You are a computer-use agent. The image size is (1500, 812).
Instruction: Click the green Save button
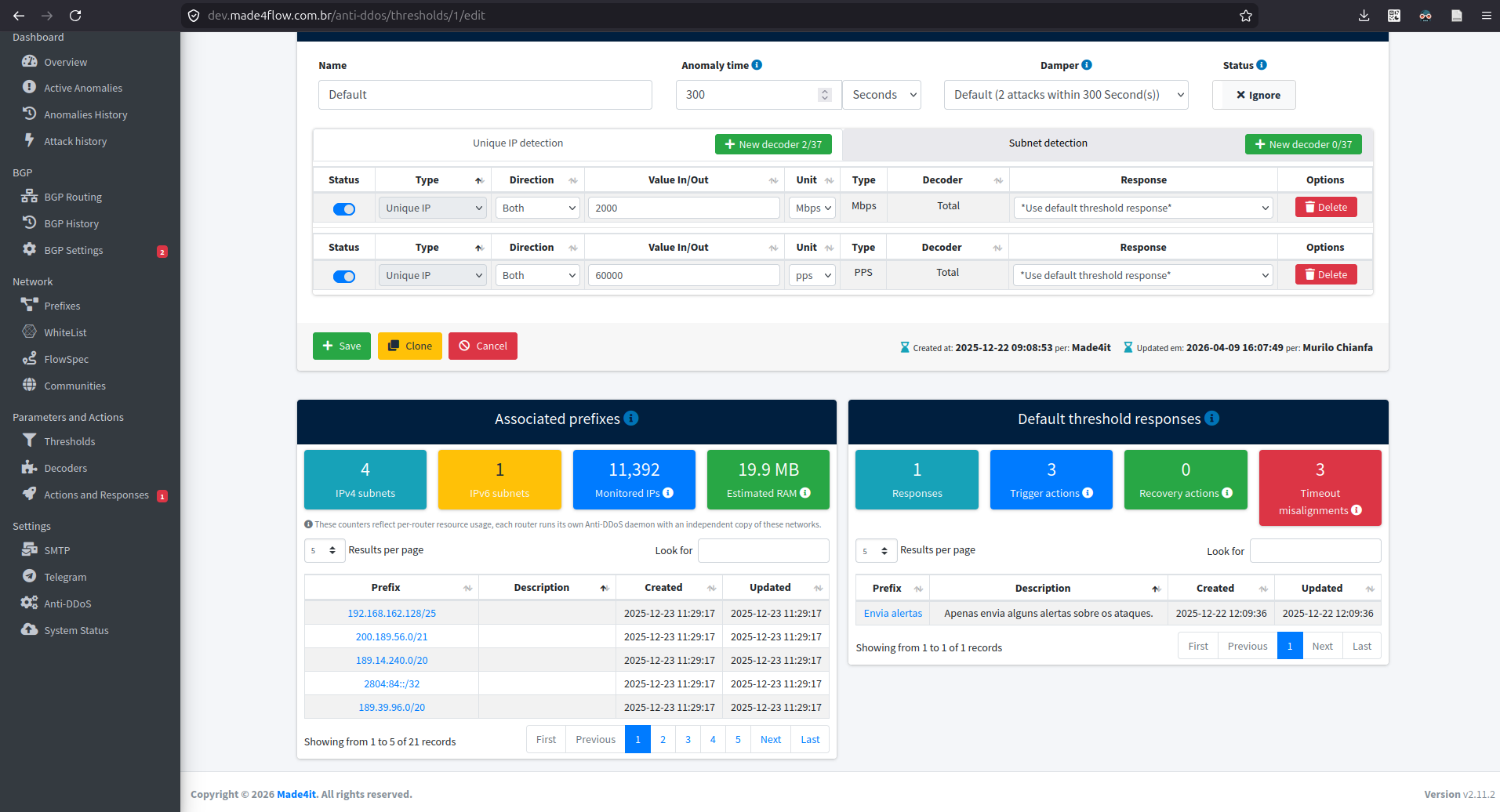tap(342, 346)
